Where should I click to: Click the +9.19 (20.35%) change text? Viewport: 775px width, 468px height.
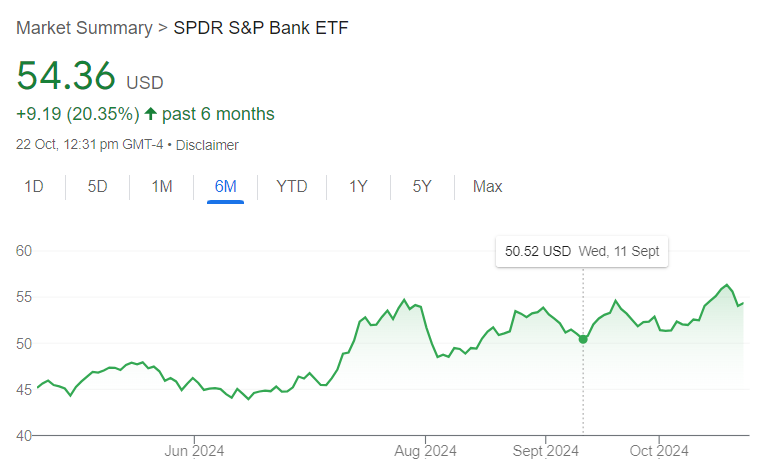pos(77,114)
